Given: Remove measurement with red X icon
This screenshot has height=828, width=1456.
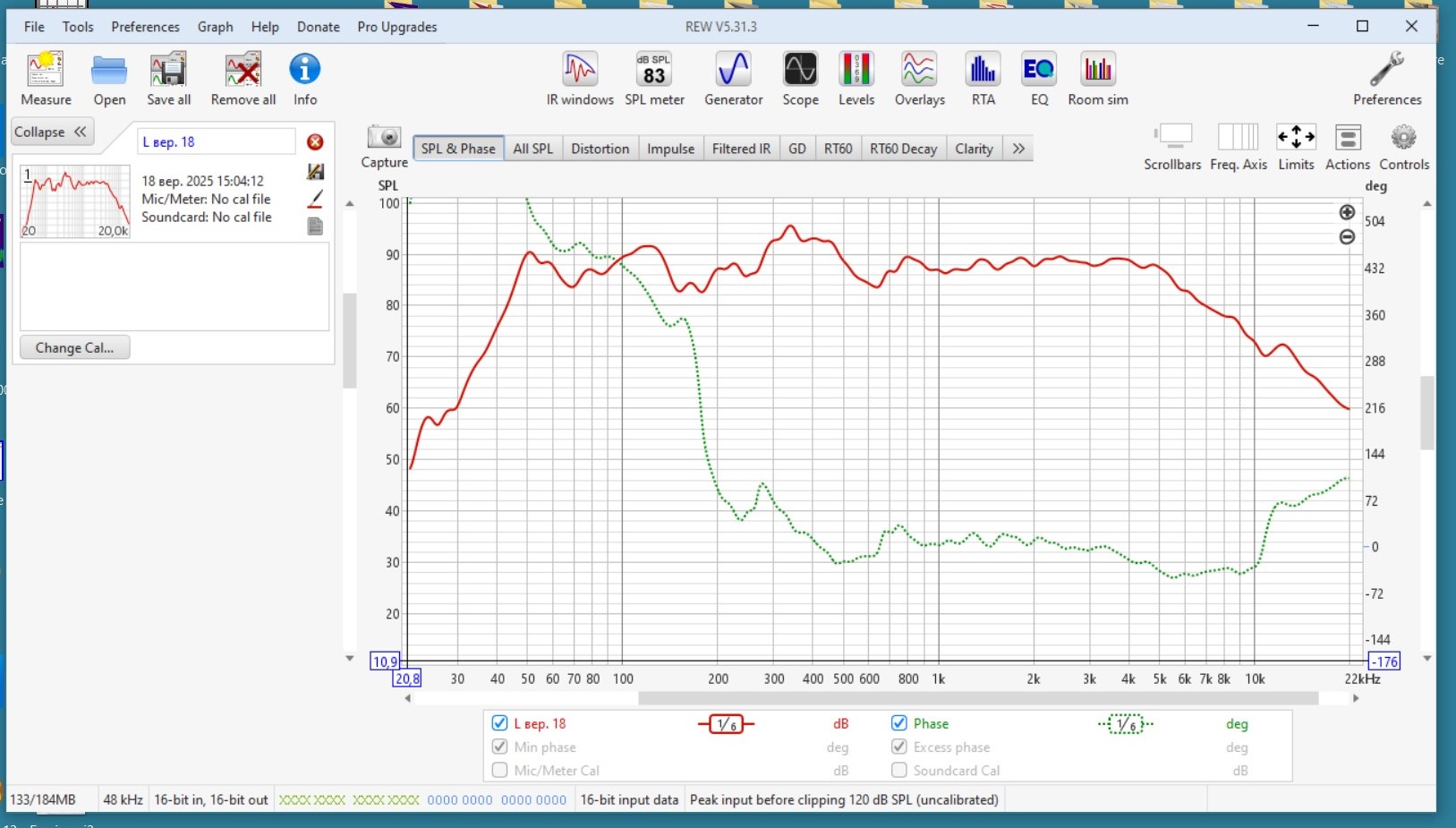Looking at the screenshot, I should (x=315, y=142).
